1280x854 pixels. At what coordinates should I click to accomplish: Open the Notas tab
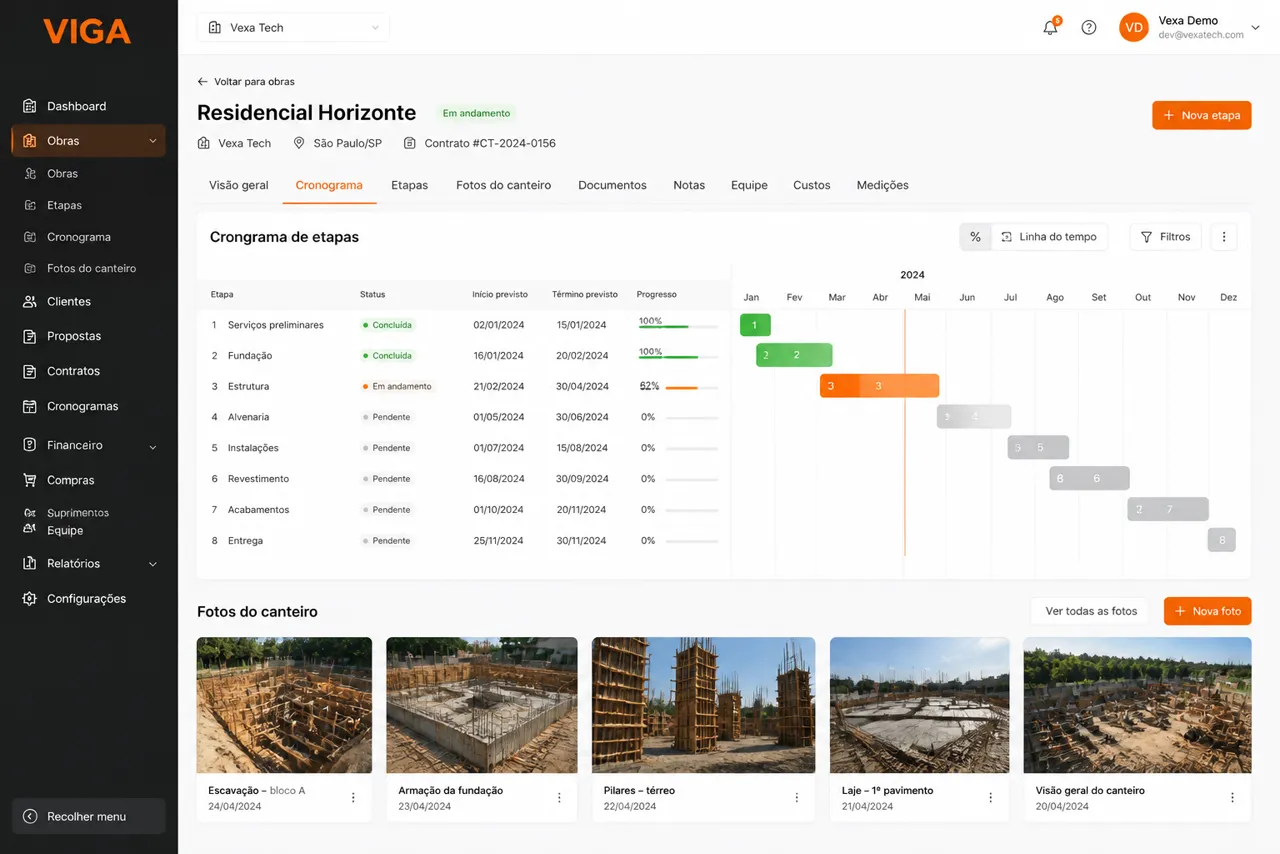689,185
